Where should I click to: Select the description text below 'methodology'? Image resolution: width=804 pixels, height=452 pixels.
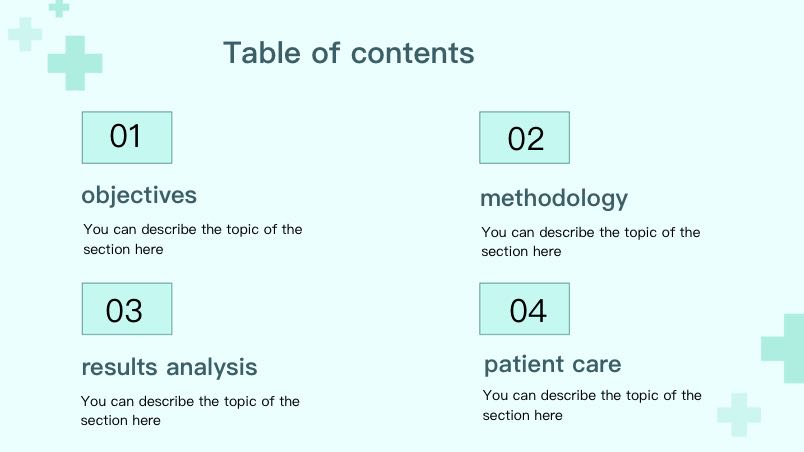click(590, 242)
